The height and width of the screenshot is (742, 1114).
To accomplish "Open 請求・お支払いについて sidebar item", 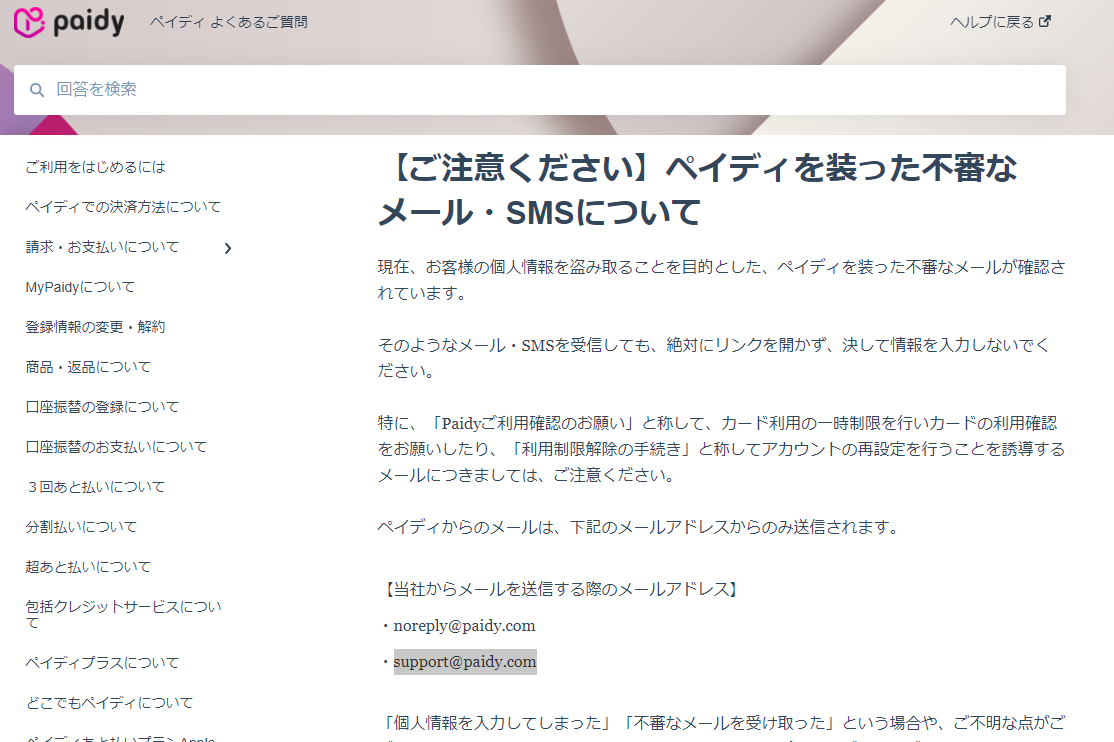I will click(x=103, y=247).
